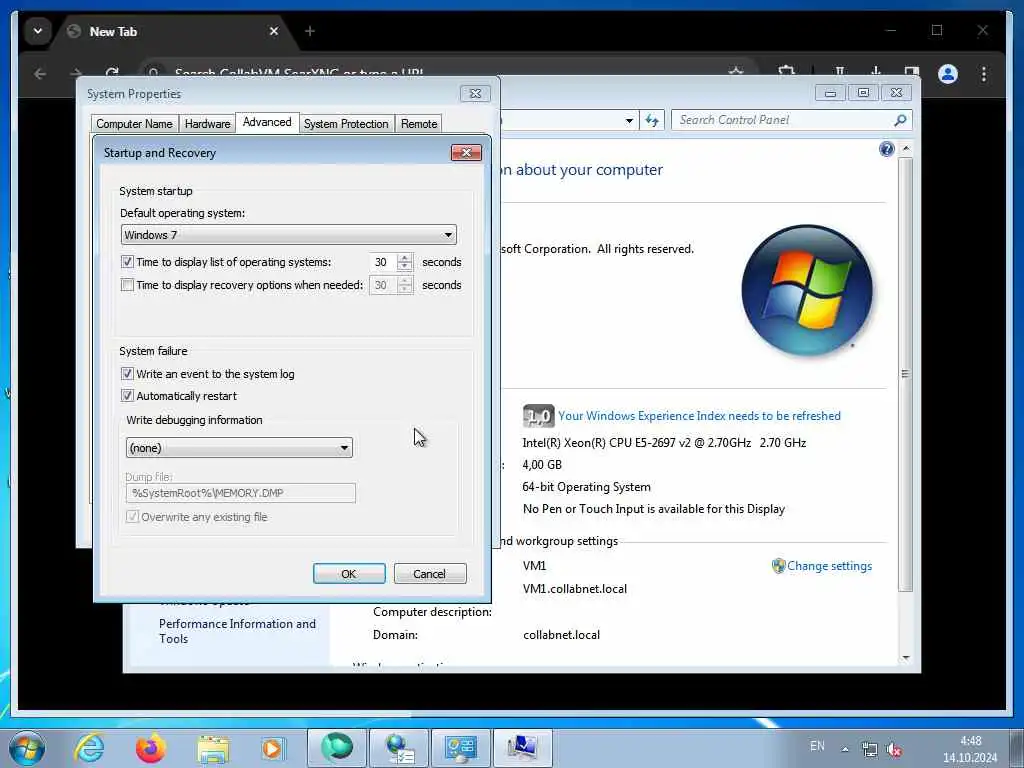This screenshot has height=768, width=1024.
Task: Open the Control Panel help icon
Action: (886, 150)
